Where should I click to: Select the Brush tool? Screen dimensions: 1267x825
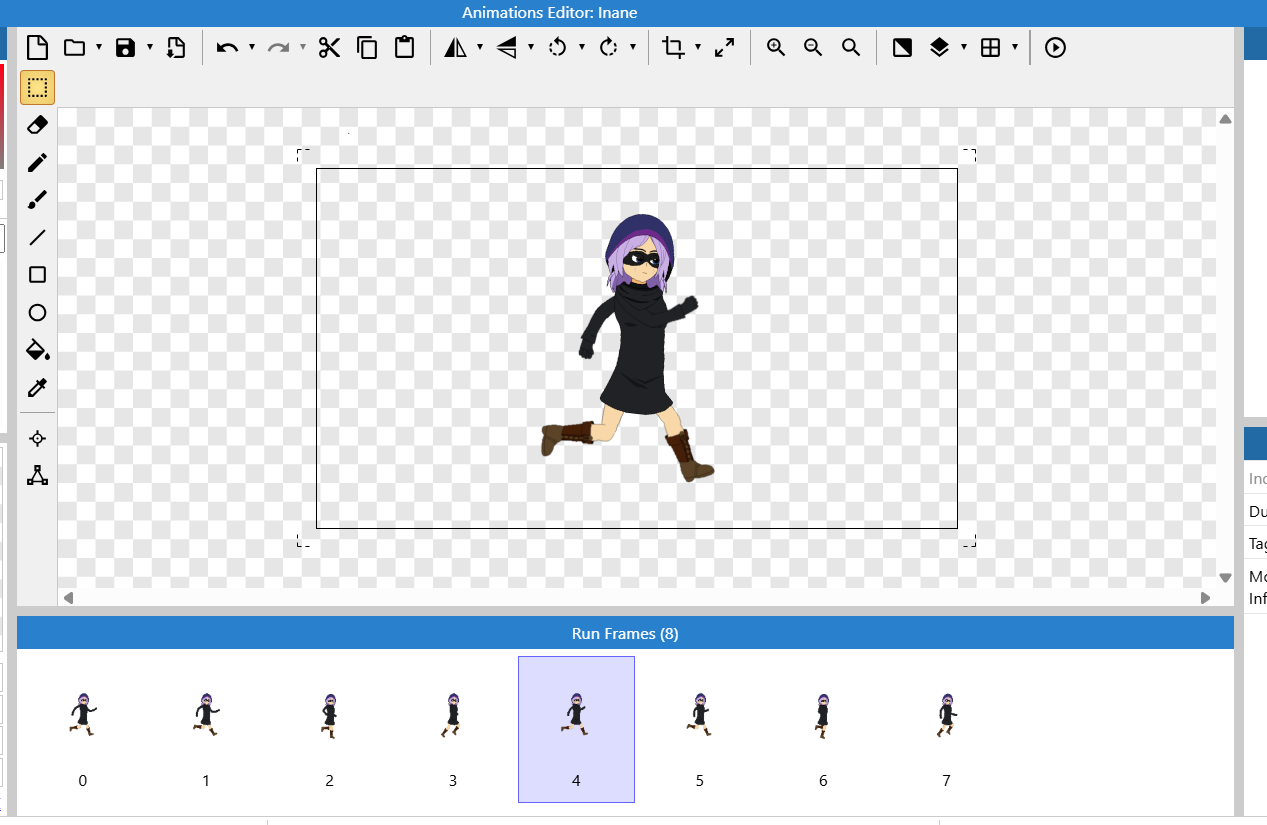click(x=37, y=200)
